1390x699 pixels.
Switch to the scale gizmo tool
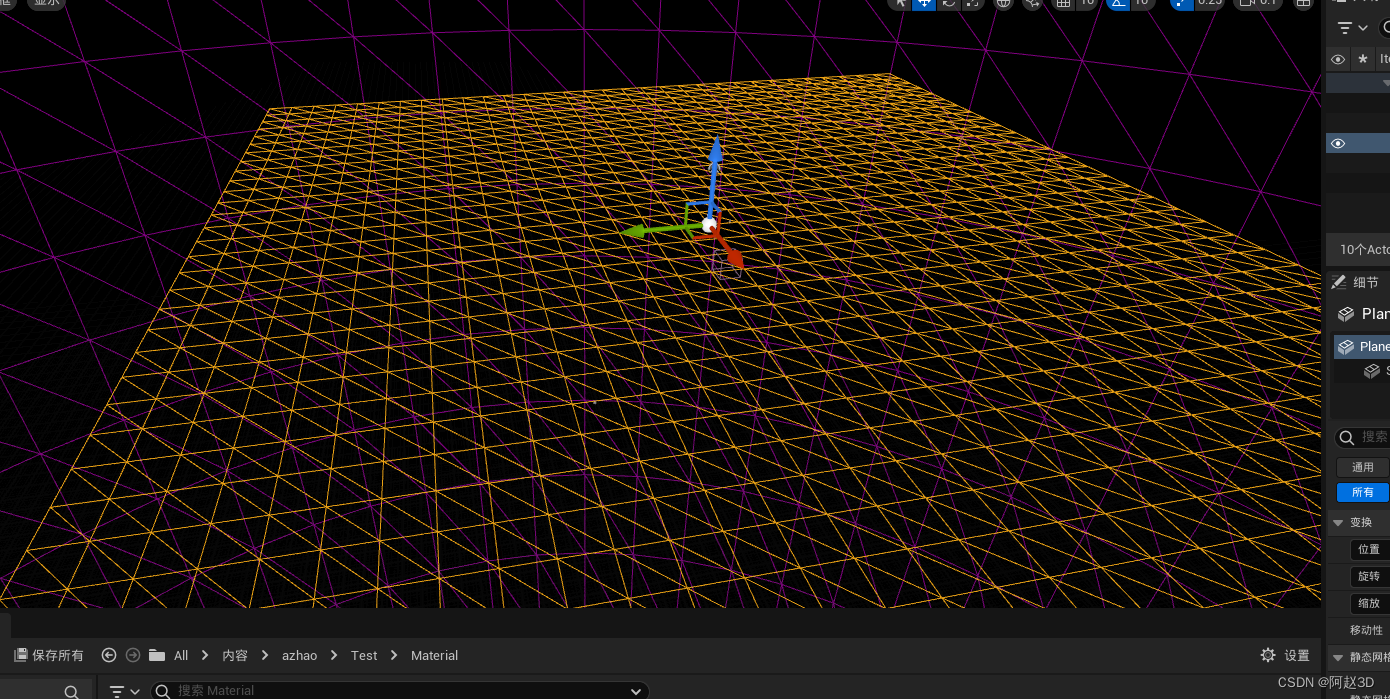972,3
